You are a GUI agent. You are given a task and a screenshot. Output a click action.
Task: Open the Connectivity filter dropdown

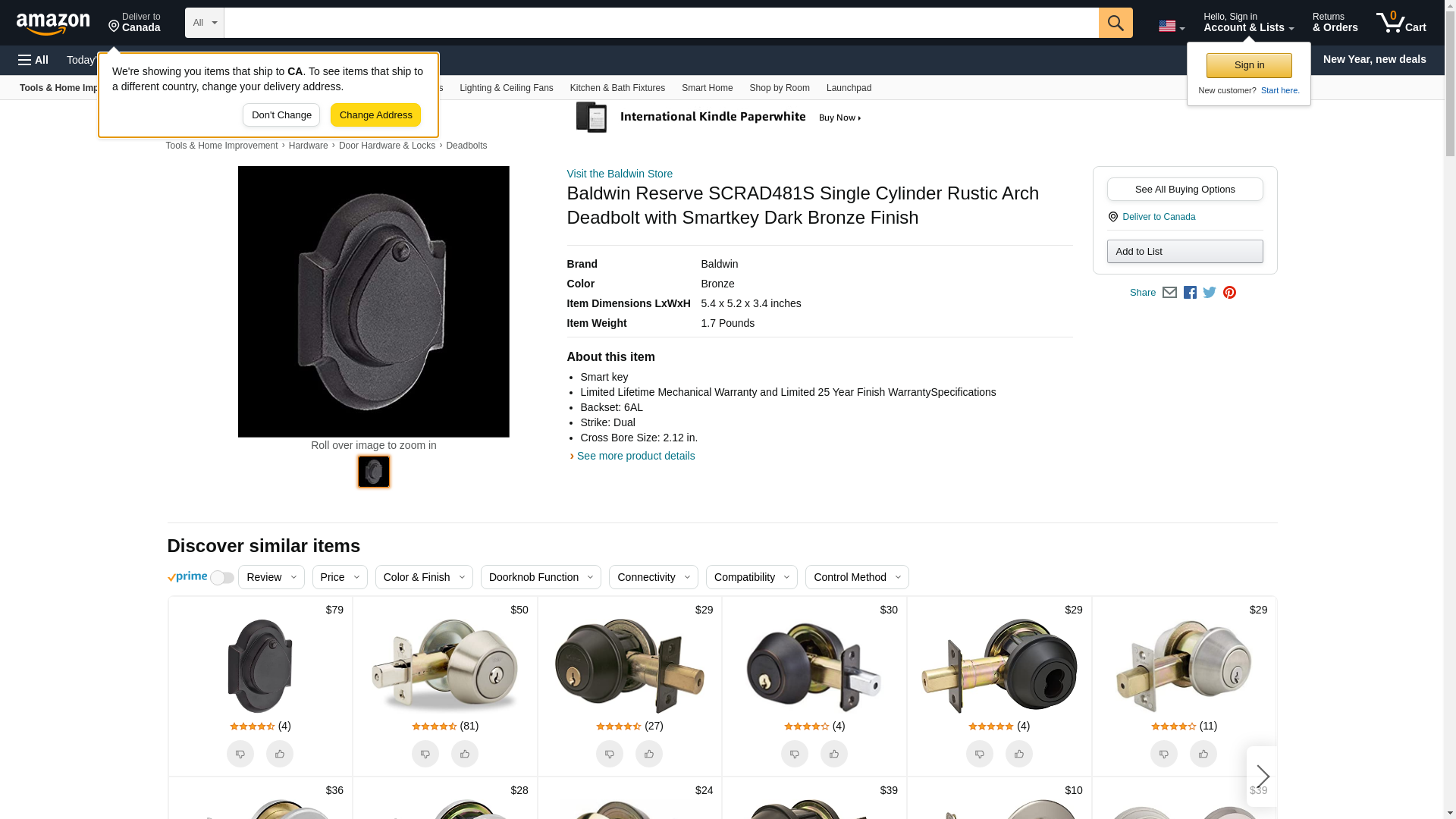(653, 577)
